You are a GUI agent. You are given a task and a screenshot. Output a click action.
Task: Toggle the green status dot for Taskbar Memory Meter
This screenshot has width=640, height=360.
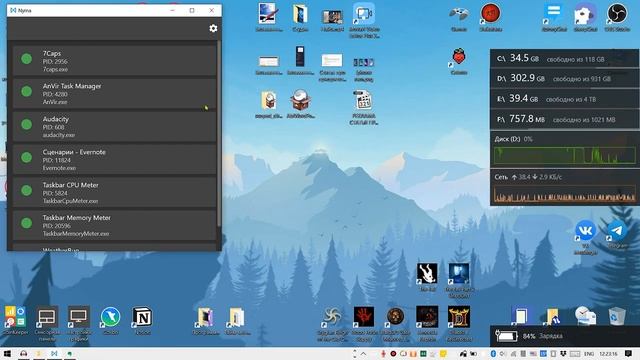tap(27, 223)
